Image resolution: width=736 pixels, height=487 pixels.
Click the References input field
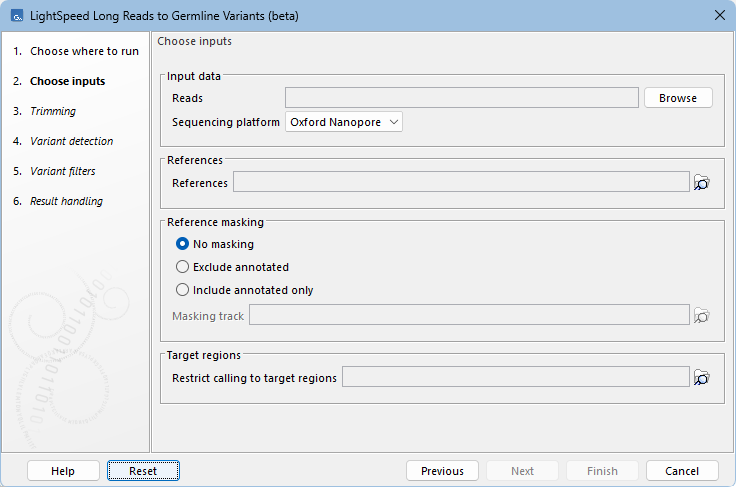(461, 182)
